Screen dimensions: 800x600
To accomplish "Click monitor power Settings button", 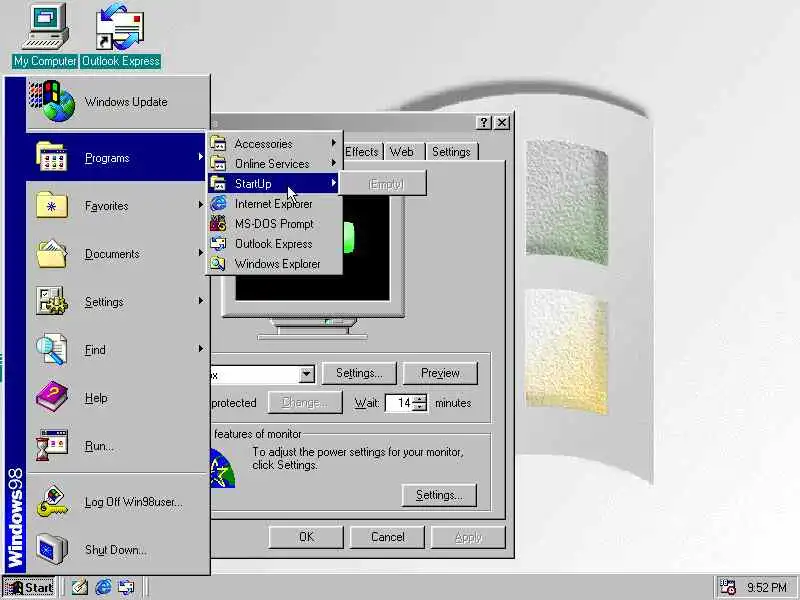I will pos(439,495).
